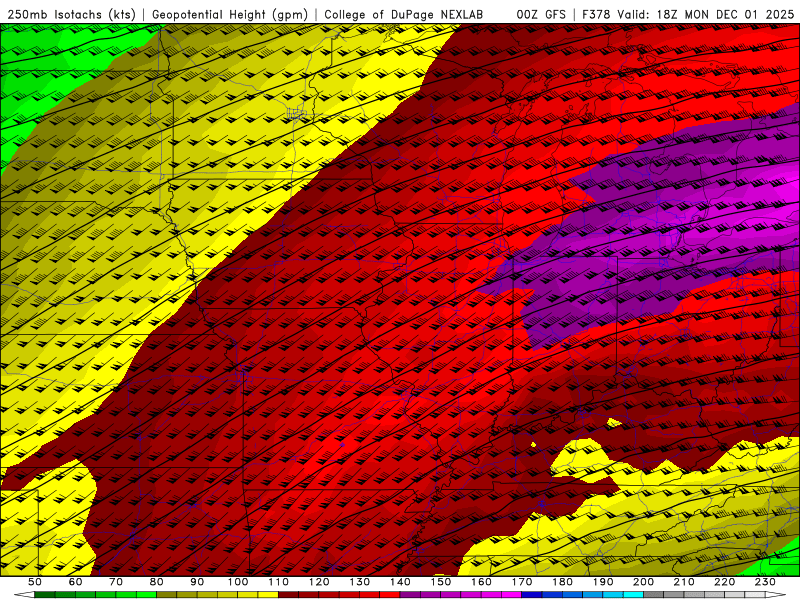800x600 pixels.
Task: Select the "00Z GFS" model run label
Action: click(x=541, y=14)
